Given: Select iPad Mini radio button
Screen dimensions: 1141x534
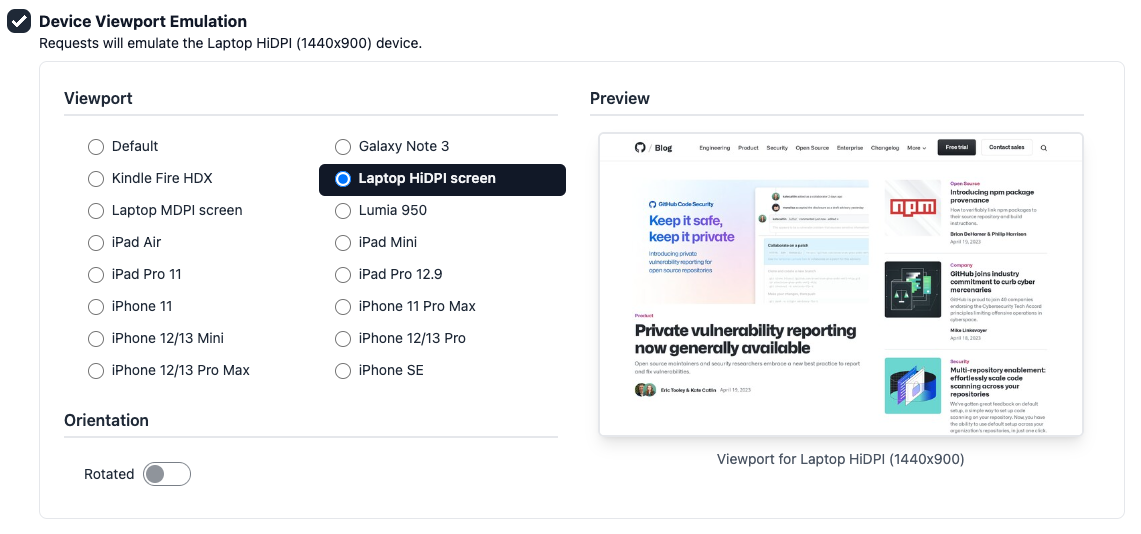Looking at the screenshot, I should coord(343,243).
